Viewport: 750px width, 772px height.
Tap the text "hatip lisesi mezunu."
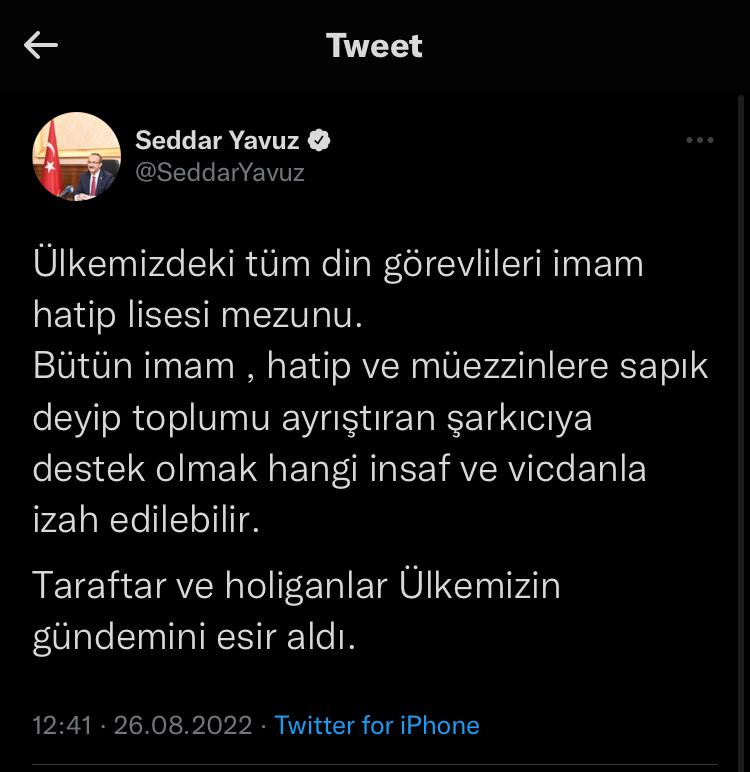tap(195, 315)
